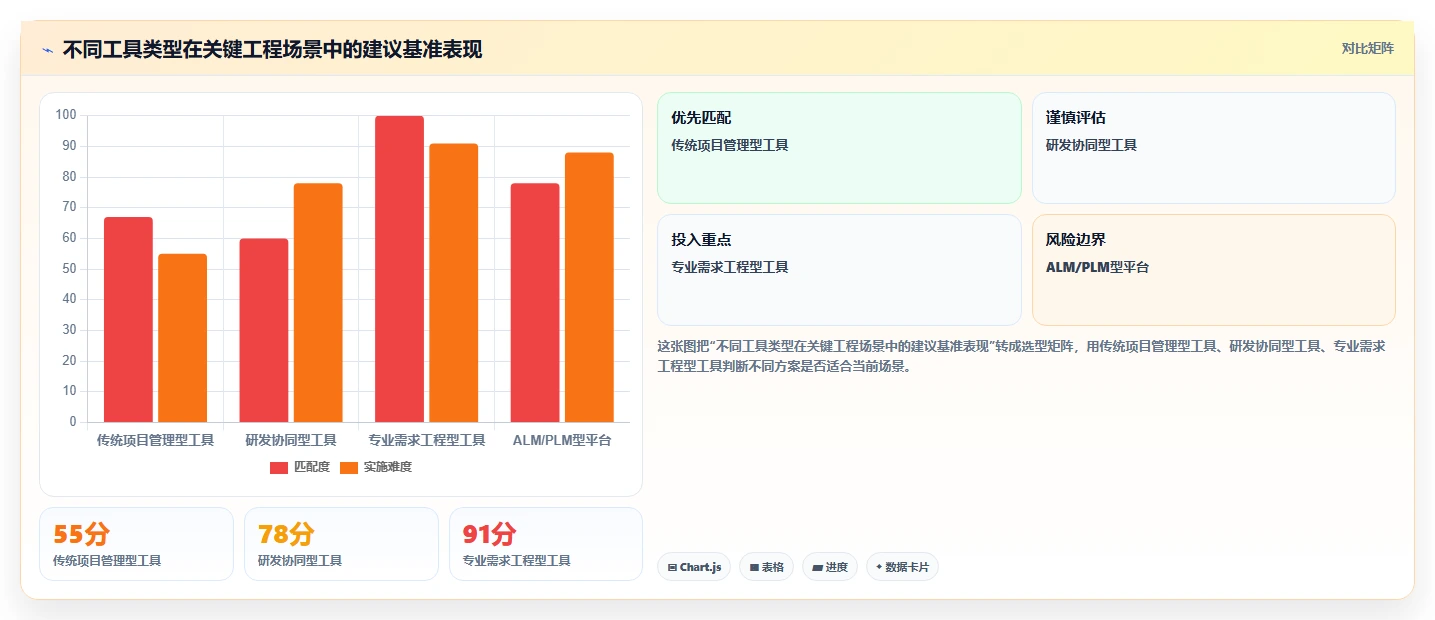Viewport: 1435px width, 620px height.
Task: Select the 进度 tag
Action: [830, 567]
